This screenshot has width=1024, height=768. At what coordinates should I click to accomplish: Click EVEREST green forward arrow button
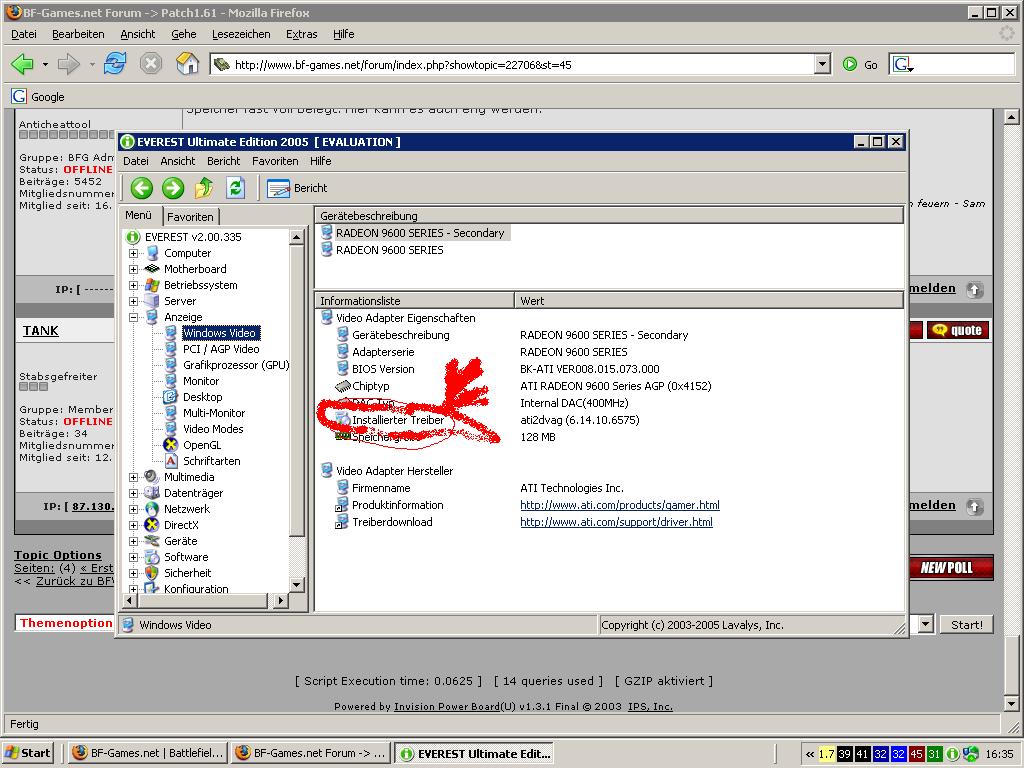tap(172, 188)
